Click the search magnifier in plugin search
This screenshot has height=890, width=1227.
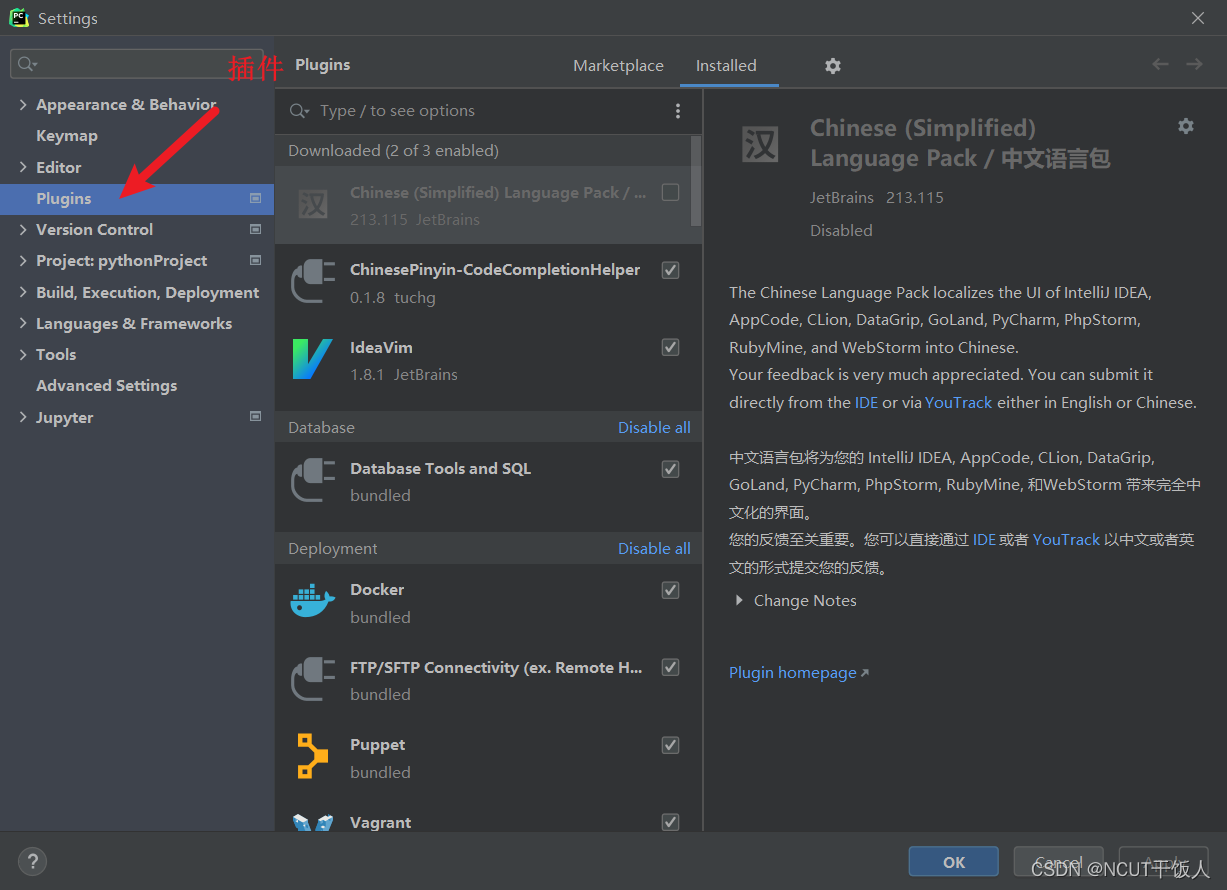299,111
